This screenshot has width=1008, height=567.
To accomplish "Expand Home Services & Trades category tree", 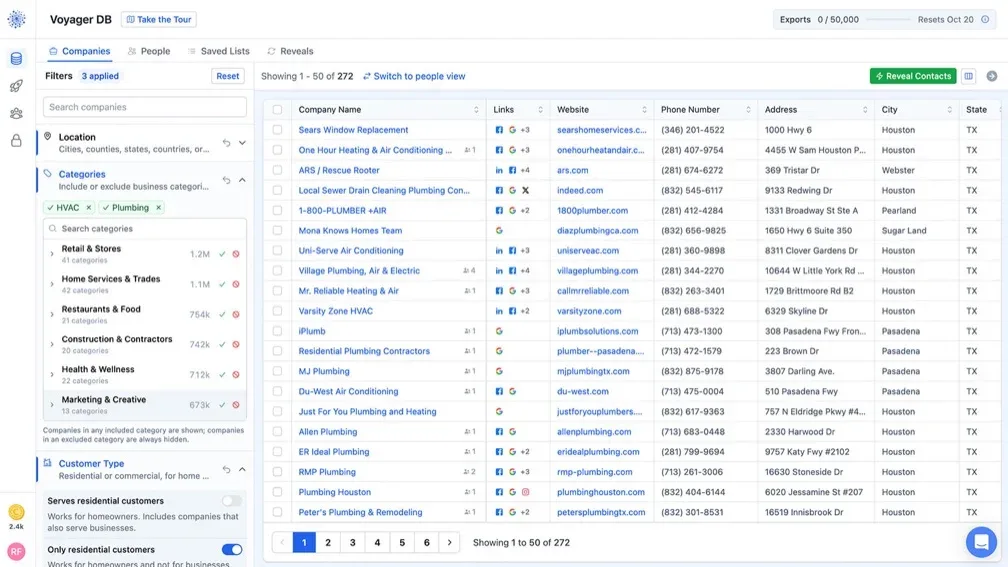I will click(x=52, y=284).
